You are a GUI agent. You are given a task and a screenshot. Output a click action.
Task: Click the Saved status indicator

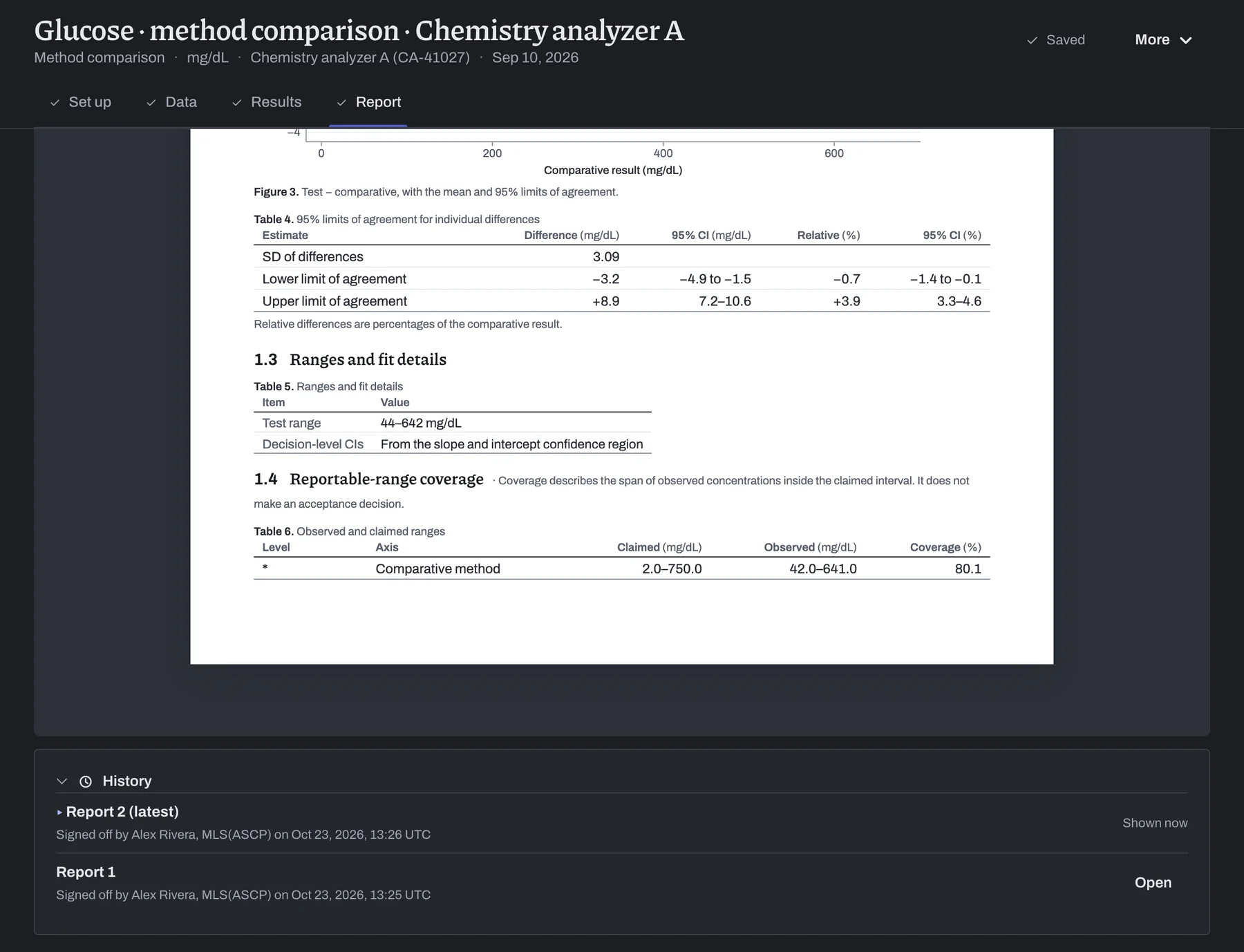pyautogui.click(x=1055, y=40)
